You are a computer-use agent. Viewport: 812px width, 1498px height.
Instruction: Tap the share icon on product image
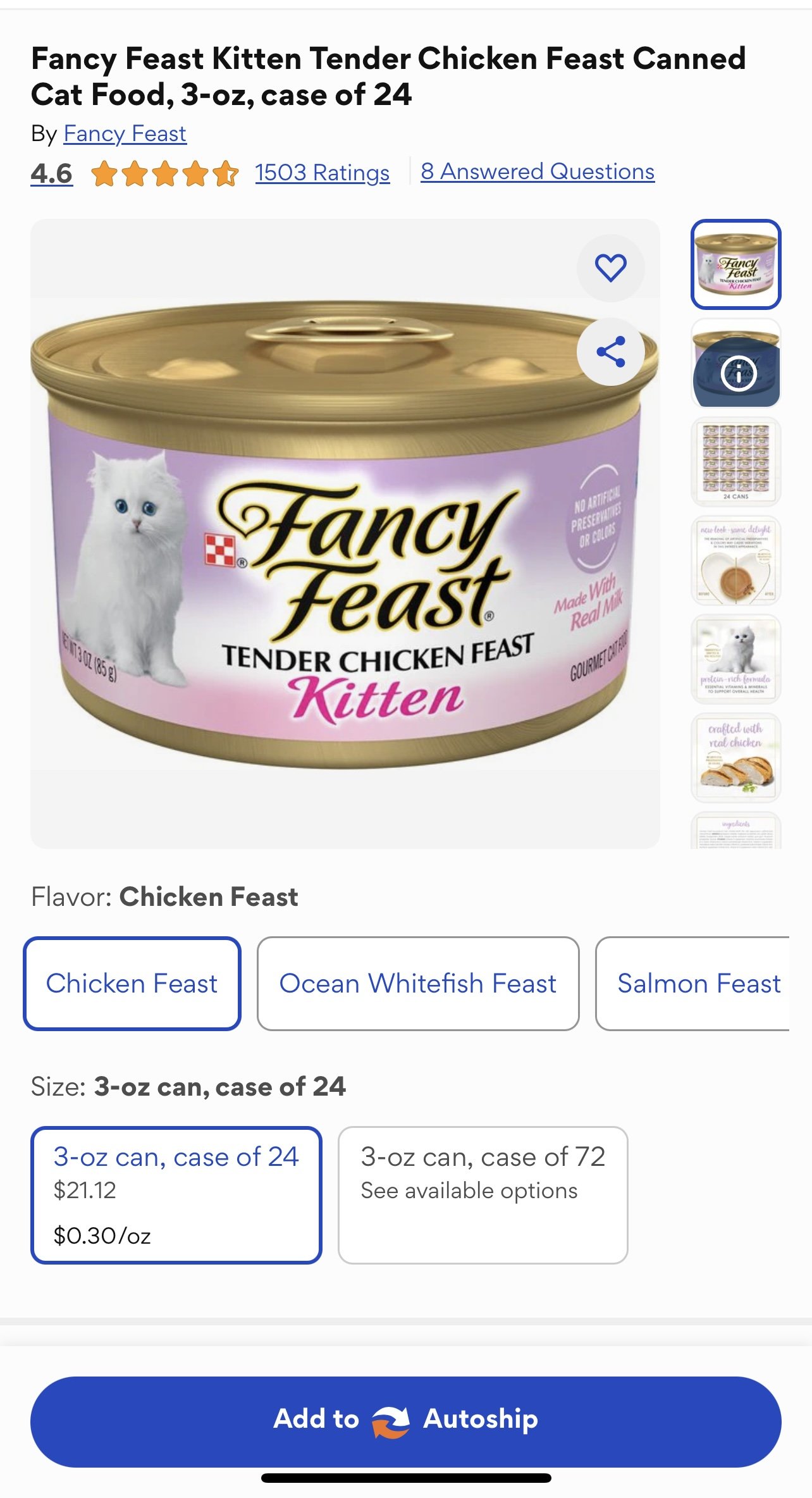[610, 352]
